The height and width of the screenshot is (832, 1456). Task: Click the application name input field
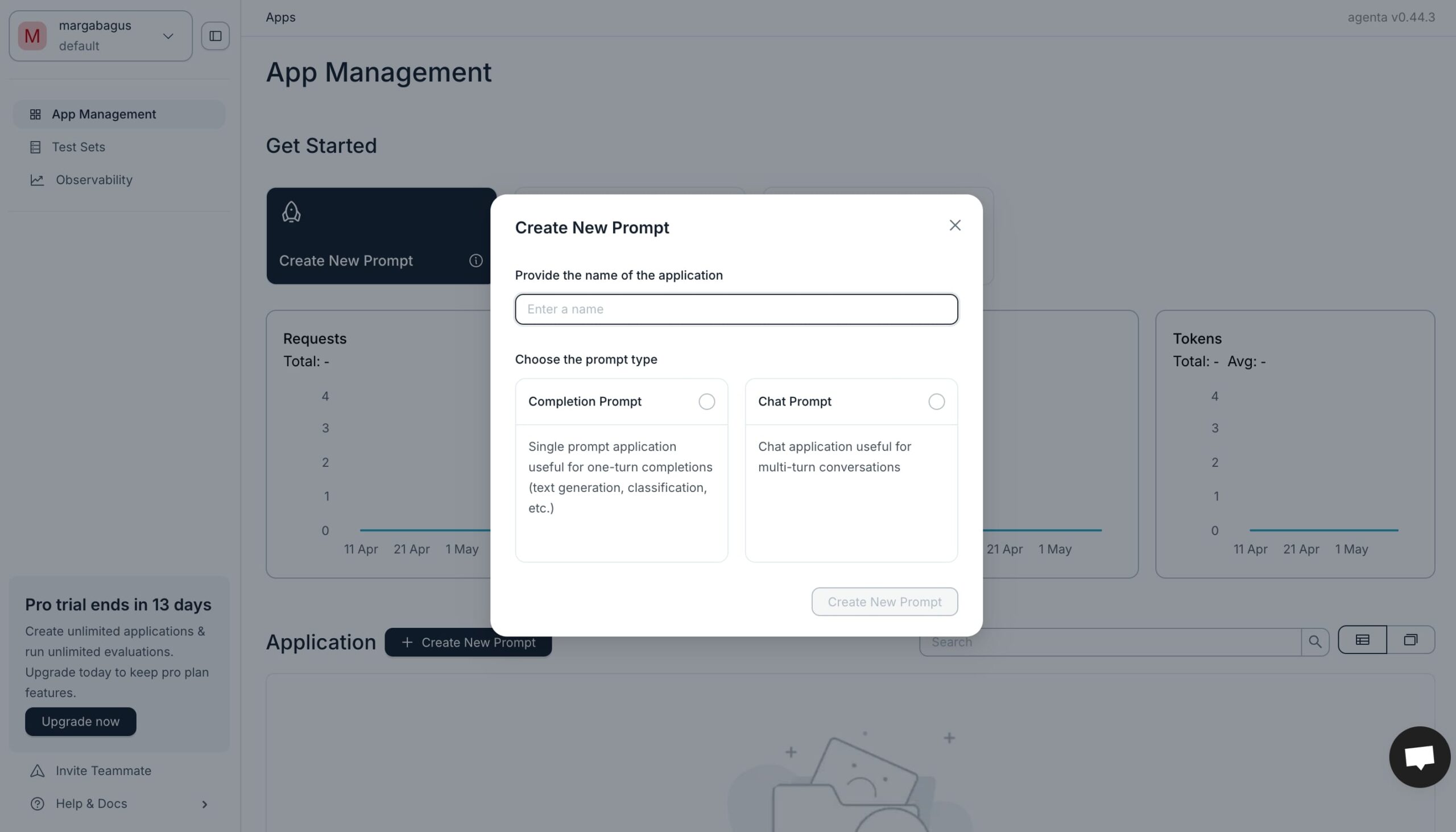point(736,309)
